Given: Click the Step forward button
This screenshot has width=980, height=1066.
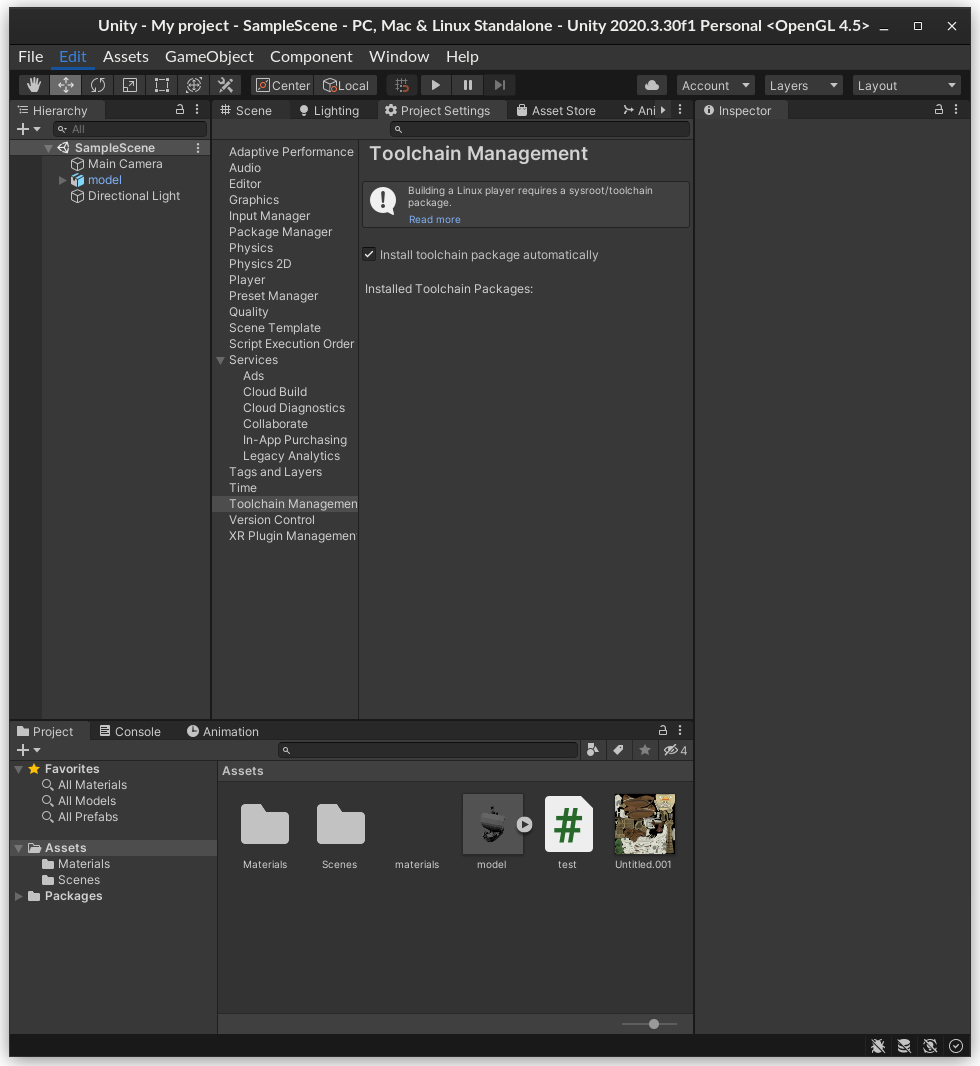Looking at the screenshot, I should pos(499,85).
